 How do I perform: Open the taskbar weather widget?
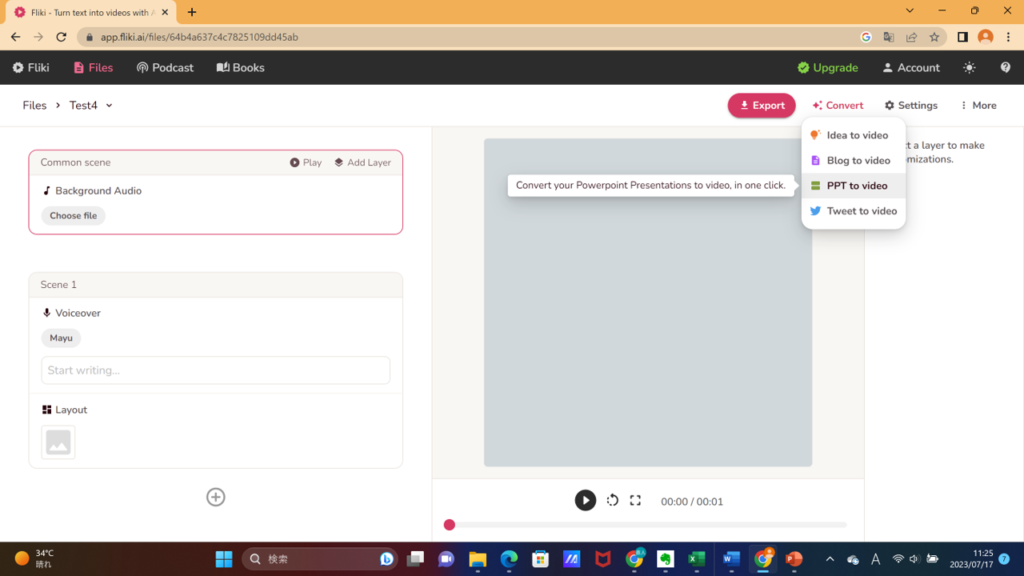pos(35,559)
